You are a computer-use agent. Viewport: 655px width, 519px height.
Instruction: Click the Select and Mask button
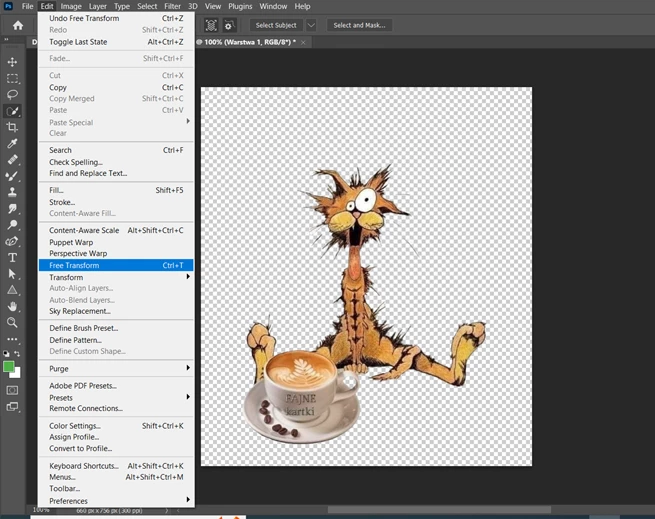point(359,25)
